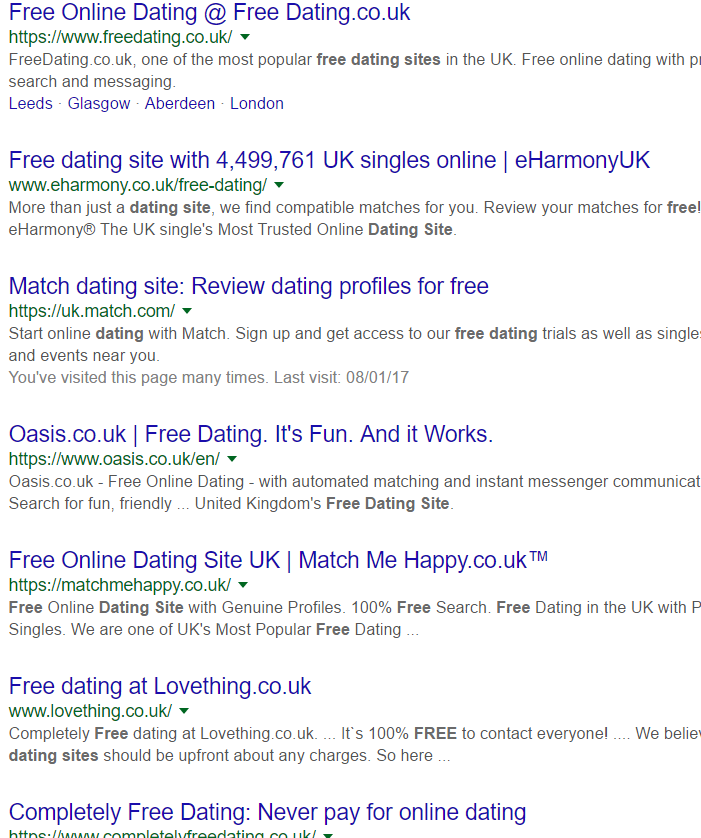
Task: Expand dropdown arrow next to freedating.co.uk URL
Action: (x=245, y=37)
